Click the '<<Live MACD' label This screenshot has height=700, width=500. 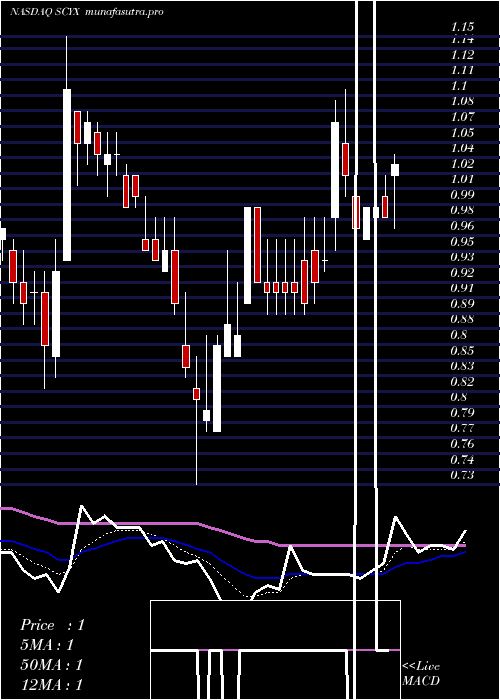pyautogui.click(x=421, y=673)
